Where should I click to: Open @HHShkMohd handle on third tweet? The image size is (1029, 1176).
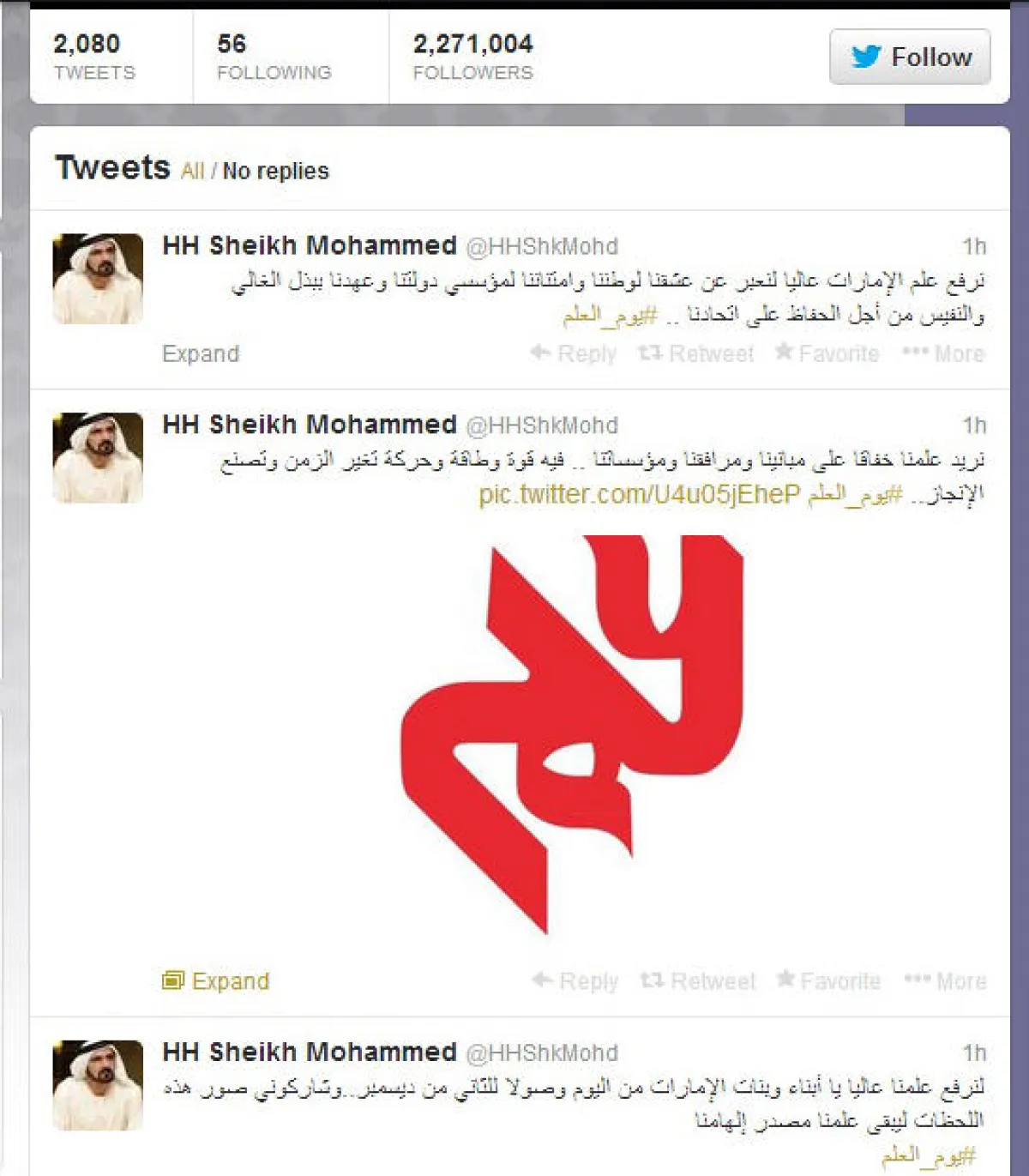pyautogui.click(x=541, y=1052)
